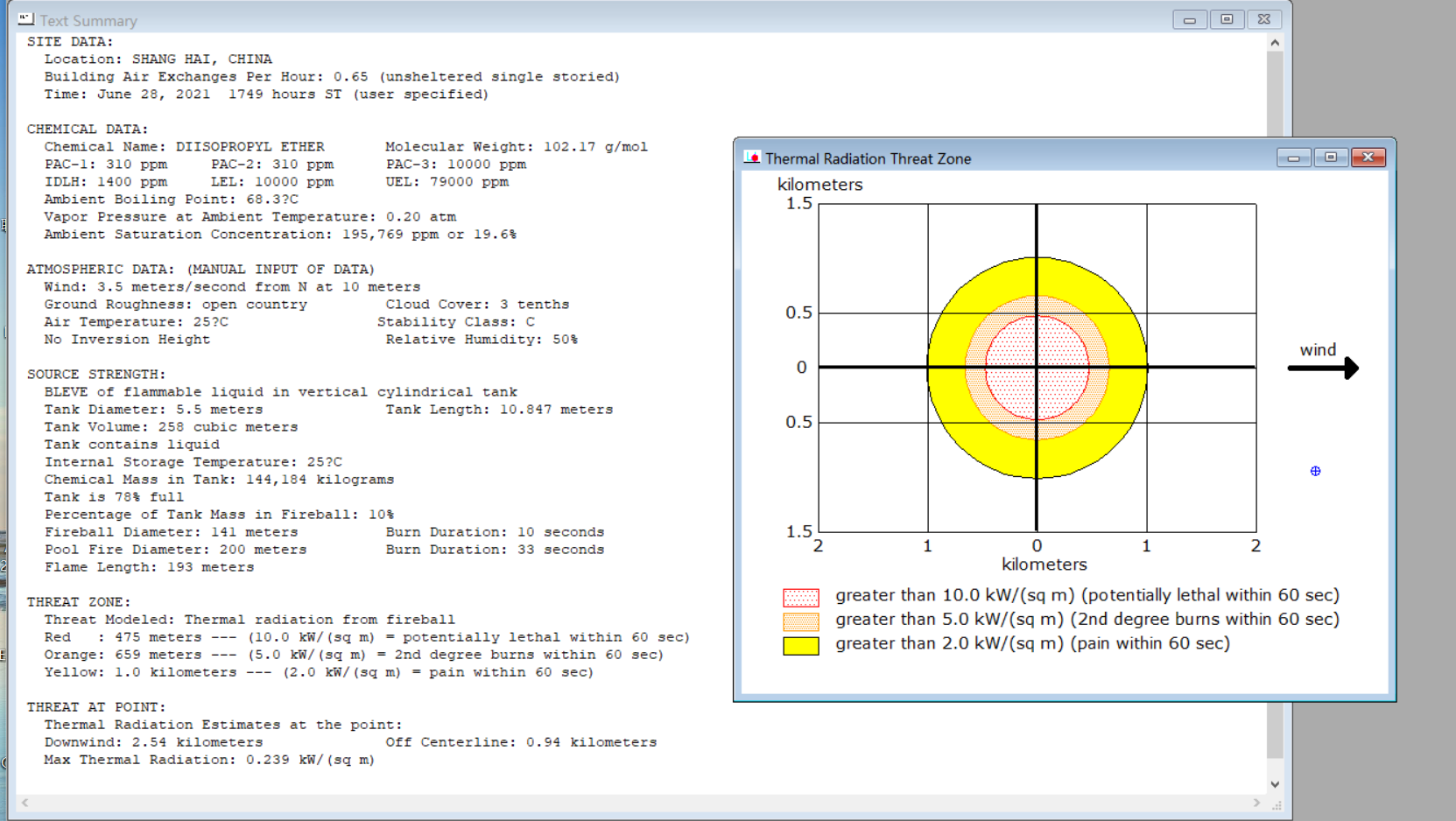Maximize the Thermal Radiation Threat Zone window

click(1331, 158)
